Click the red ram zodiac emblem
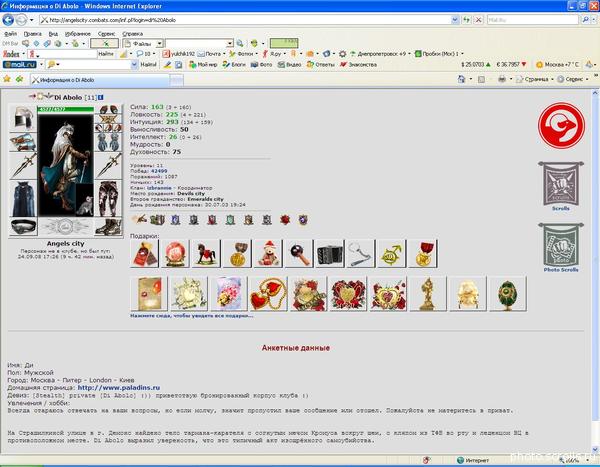The height and width of the screenshot is (467, 600). (x=561, y=126)
